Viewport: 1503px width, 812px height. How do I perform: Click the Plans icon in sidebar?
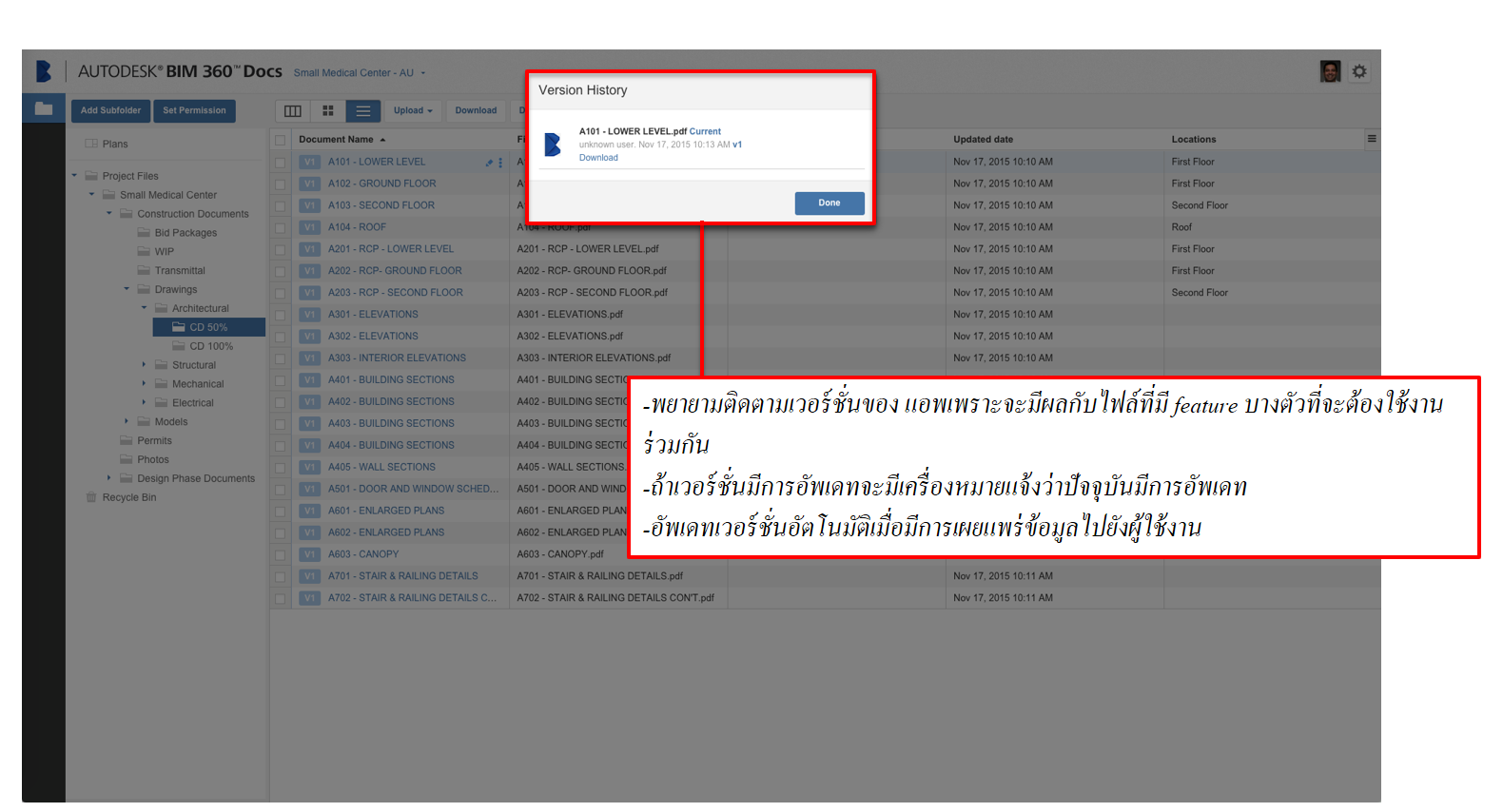point(91,144)
